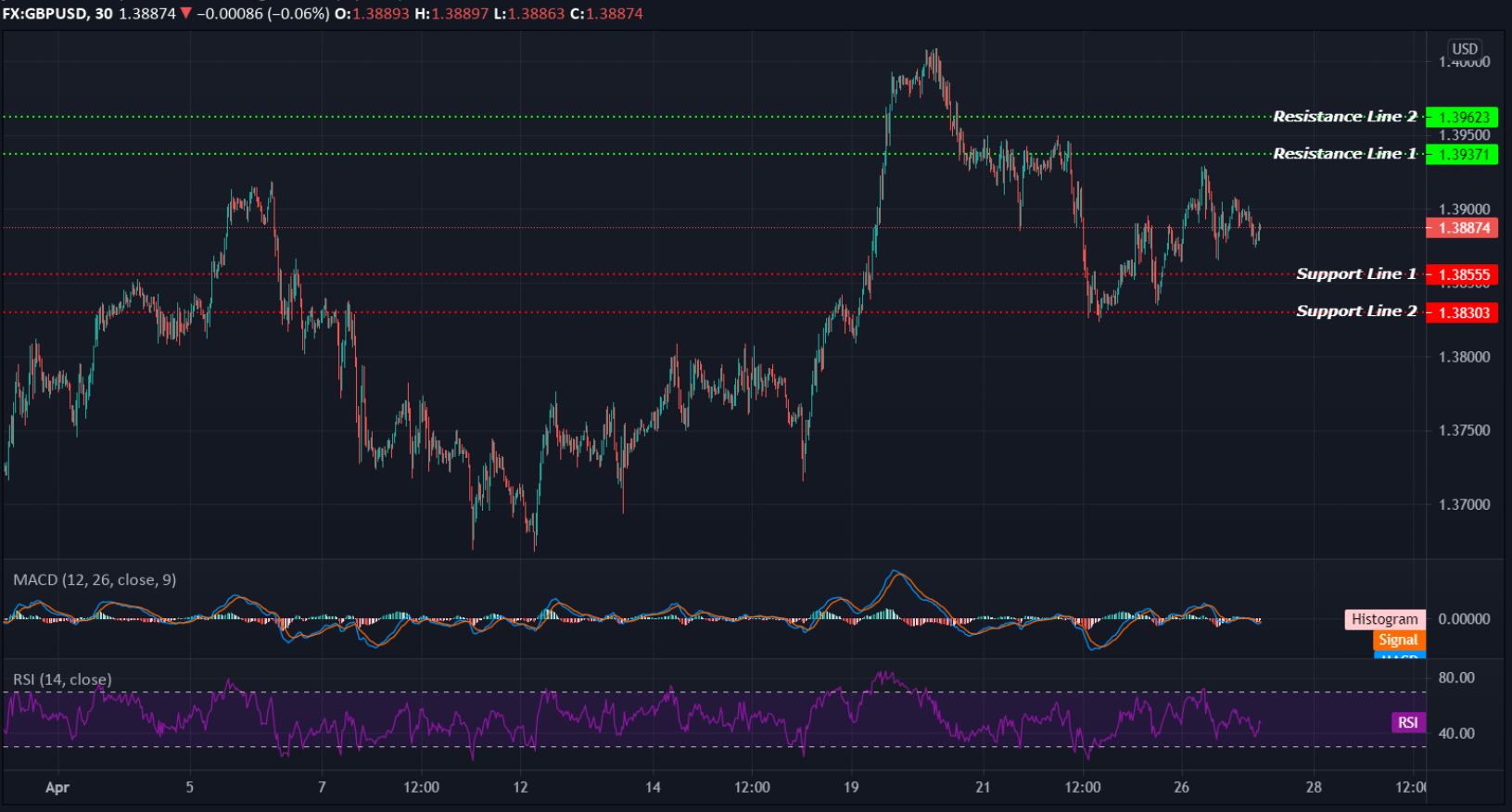Viewport: 1512px width, 812px height.
Task: Click the 1.37500 price scale value
Action: click(x=1465, y=431)
